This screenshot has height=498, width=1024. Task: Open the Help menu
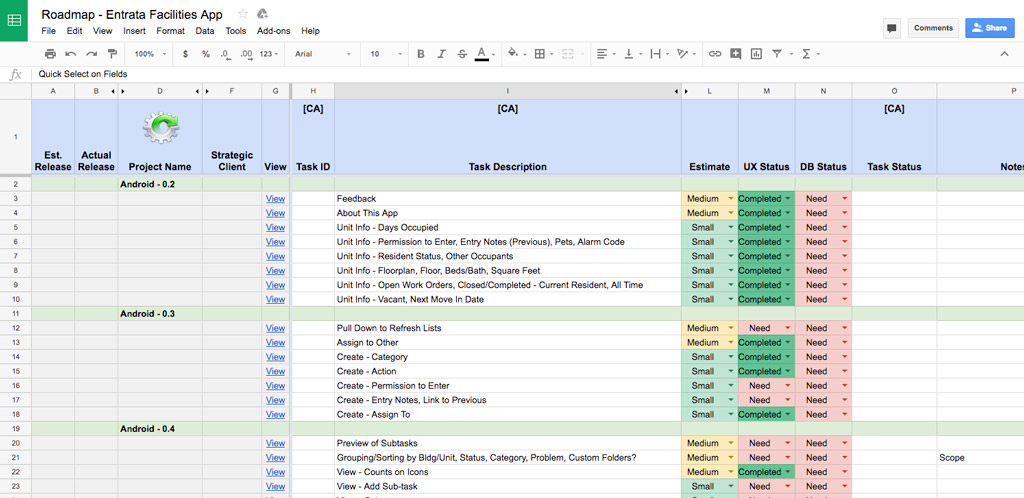tap(311, 31)
